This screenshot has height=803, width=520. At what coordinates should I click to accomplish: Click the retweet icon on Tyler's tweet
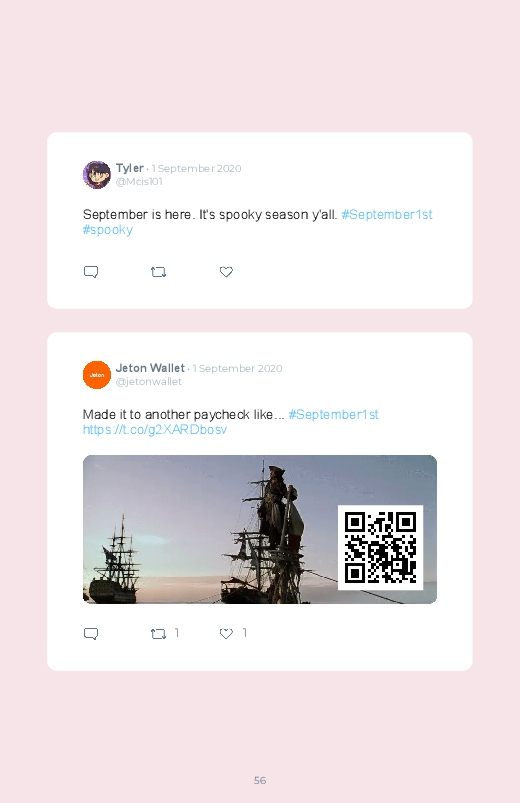(x=158, y=272)
